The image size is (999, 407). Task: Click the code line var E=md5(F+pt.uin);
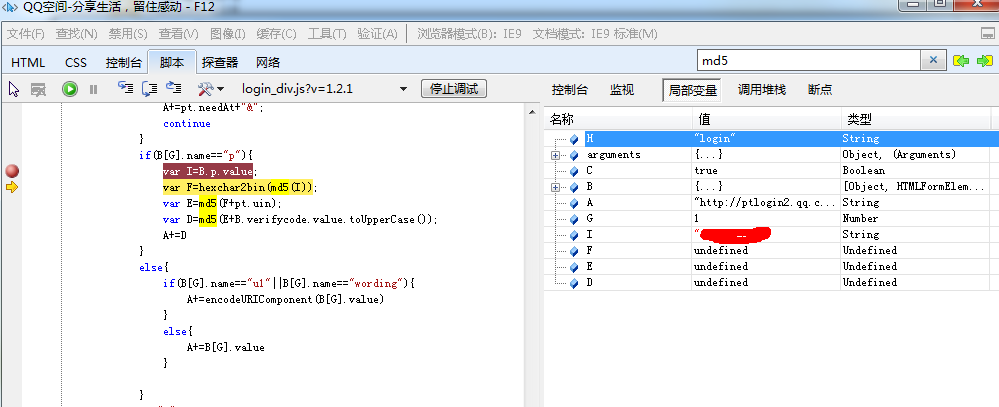pos(222,203)
